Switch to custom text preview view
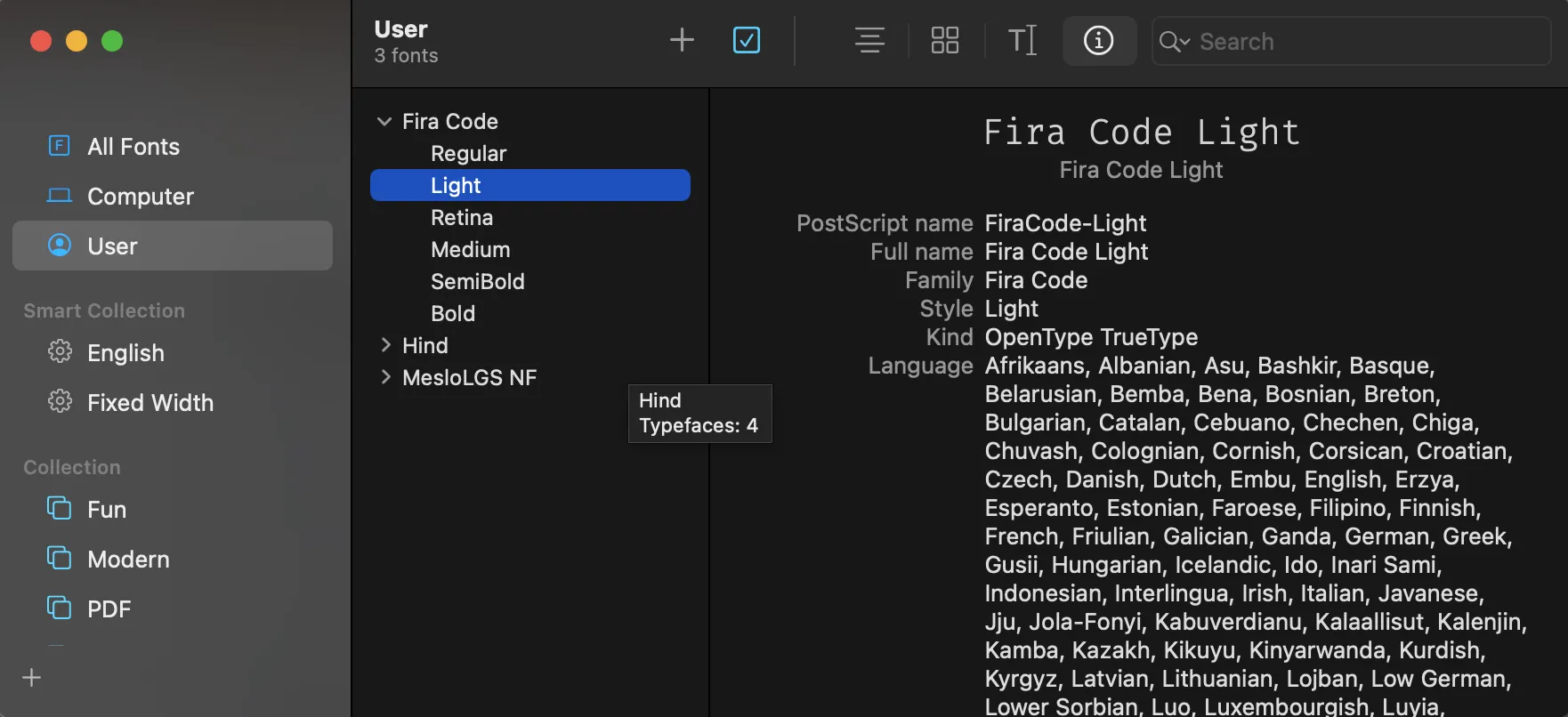Image resolution: width=1568 pixels, height=717 pixels. 1022,40
